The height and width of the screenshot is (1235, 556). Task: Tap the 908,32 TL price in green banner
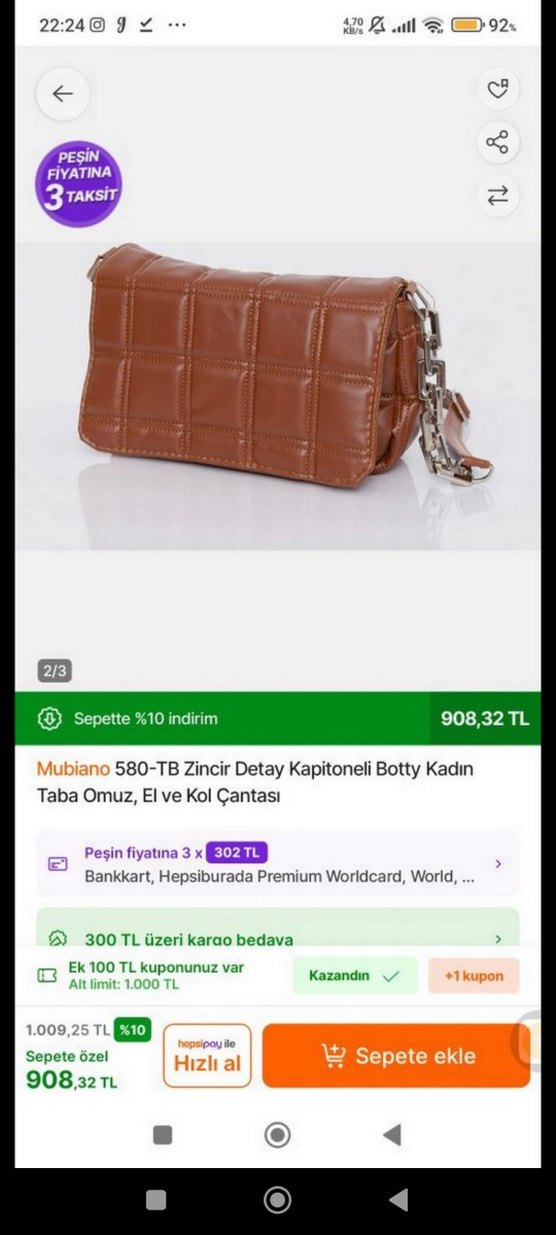(485, 718)
